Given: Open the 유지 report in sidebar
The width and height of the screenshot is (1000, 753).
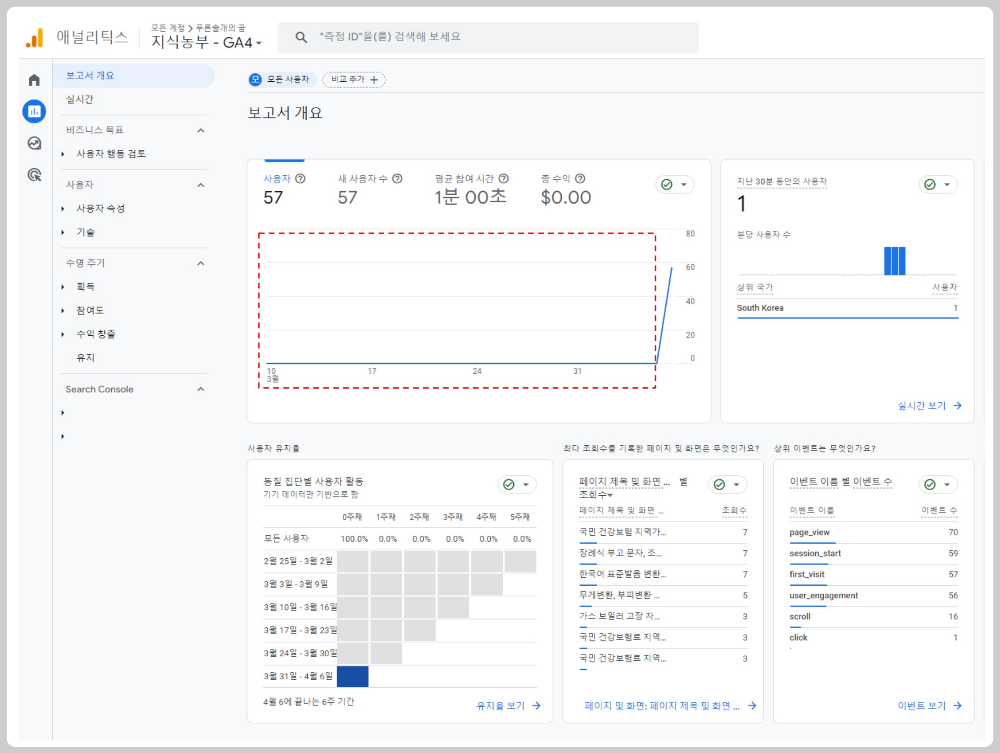Looking at the screenshot, I should pos(85,358).
